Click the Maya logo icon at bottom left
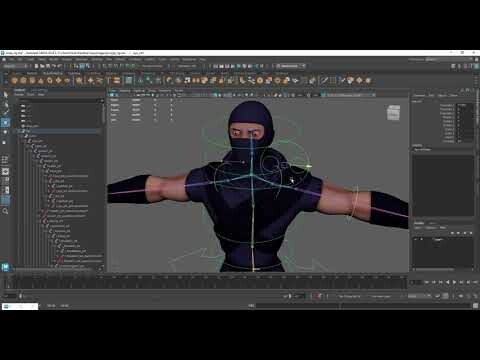Screen dimensions: 480x360 click(6, 267)
